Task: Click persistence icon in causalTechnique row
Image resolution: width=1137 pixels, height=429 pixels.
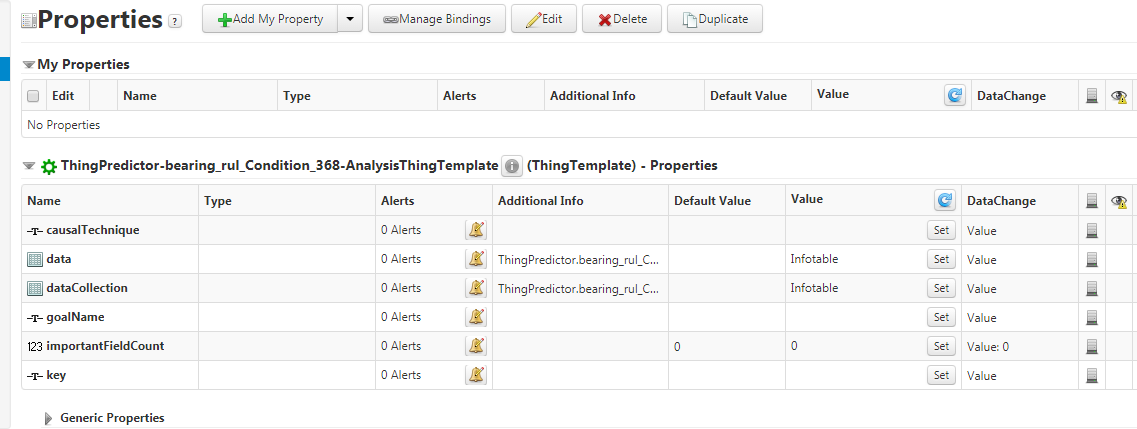Action: tap(1092, 230)
